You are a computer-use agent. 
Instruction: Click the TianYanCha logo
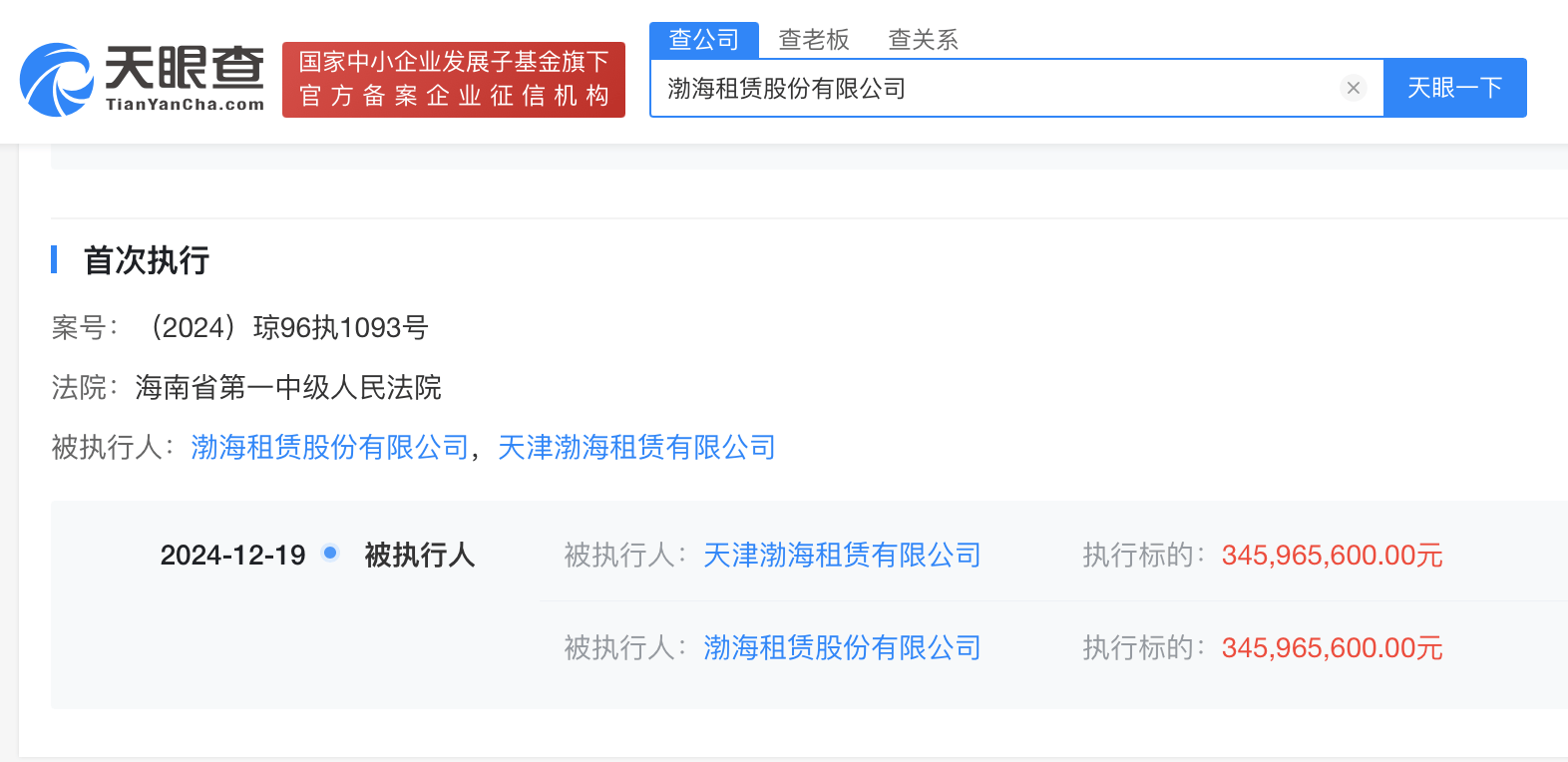[x=142, y=80]
